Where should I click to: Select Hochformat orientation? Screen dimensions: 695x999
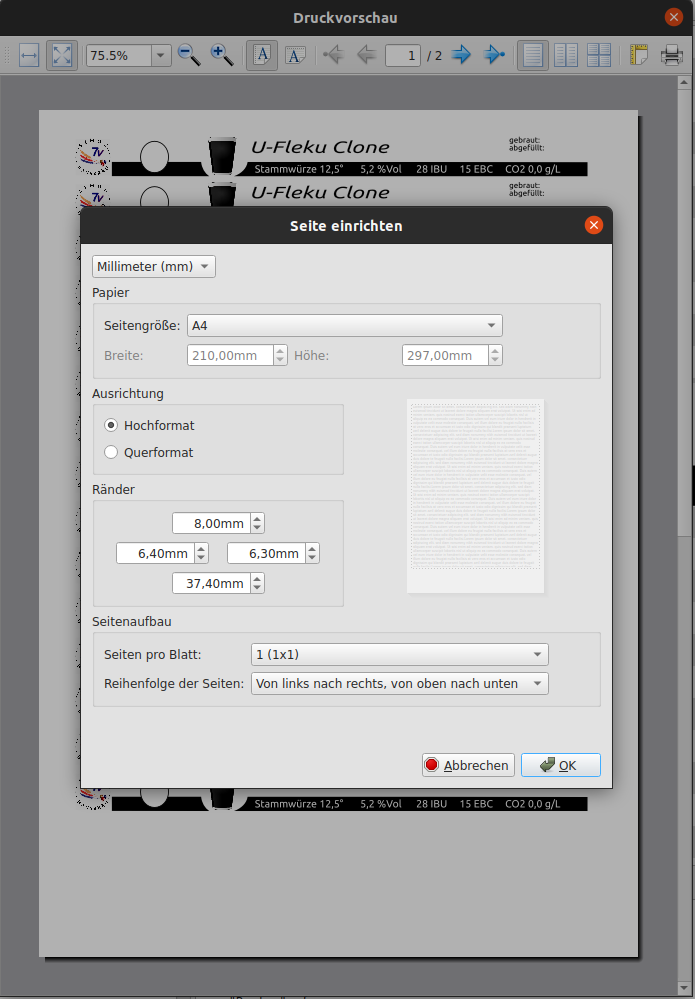click(112, 425)
